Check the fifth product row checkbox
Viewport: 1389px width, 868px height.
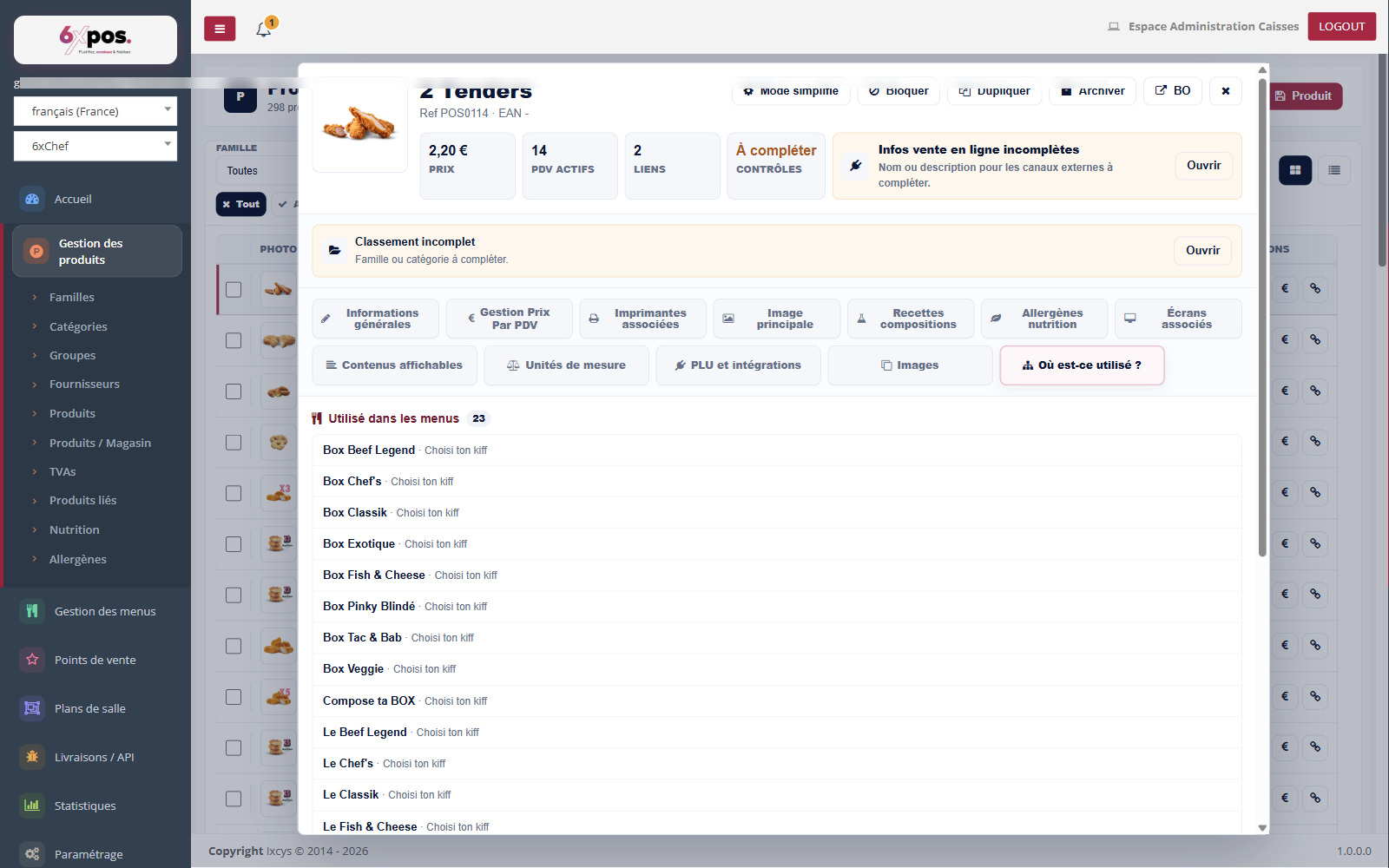(x=234, y=493)
